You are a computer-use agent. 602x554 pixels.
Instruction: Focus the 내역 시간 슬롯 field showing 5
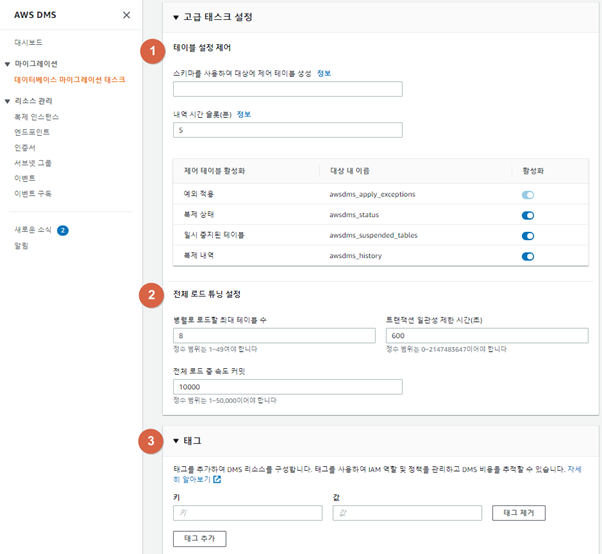(x=288, y=130)
